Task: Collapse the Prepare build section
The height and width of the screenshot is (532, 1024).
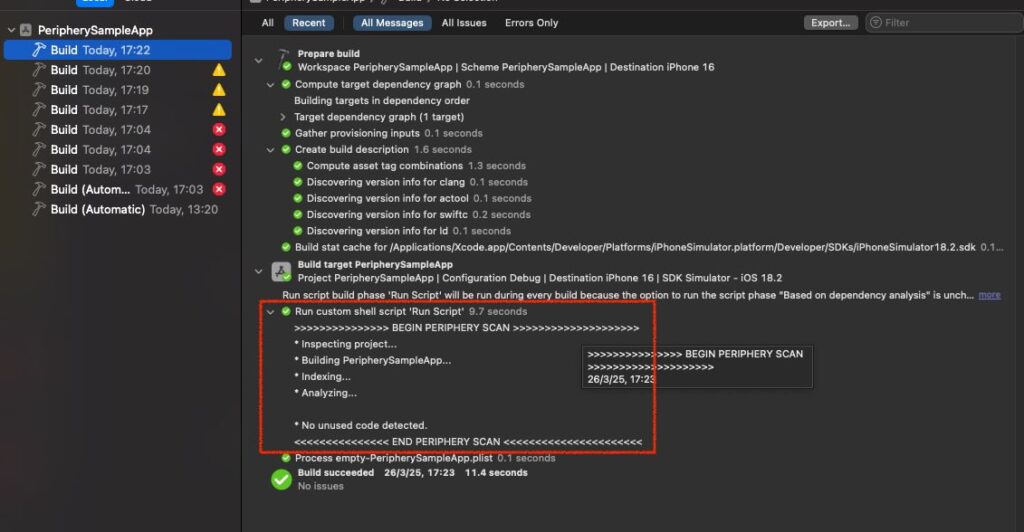Action: coord(259,61)
